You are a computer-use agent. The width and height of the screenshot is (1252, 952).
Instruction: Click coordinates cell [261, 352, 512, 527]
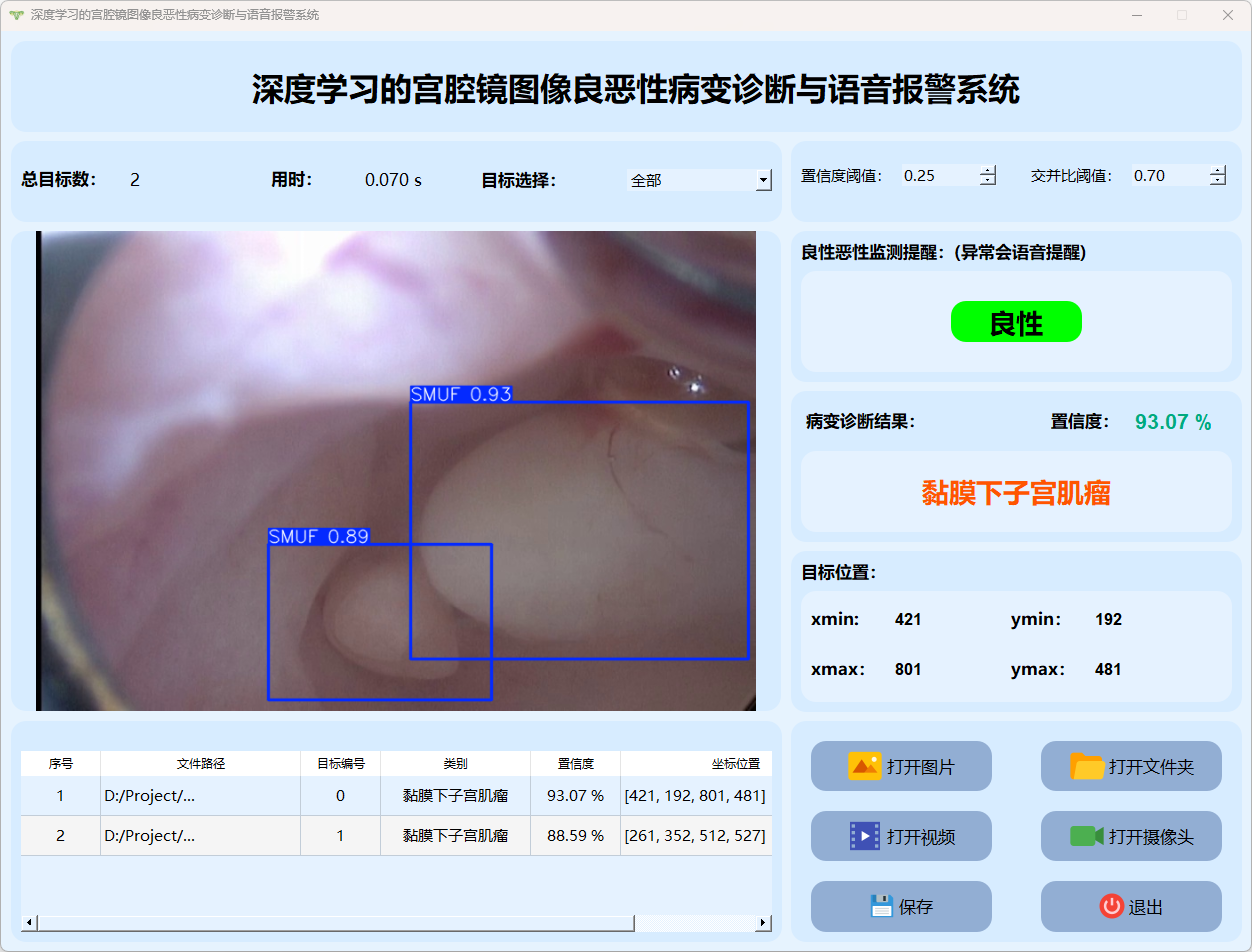[695, 836]
